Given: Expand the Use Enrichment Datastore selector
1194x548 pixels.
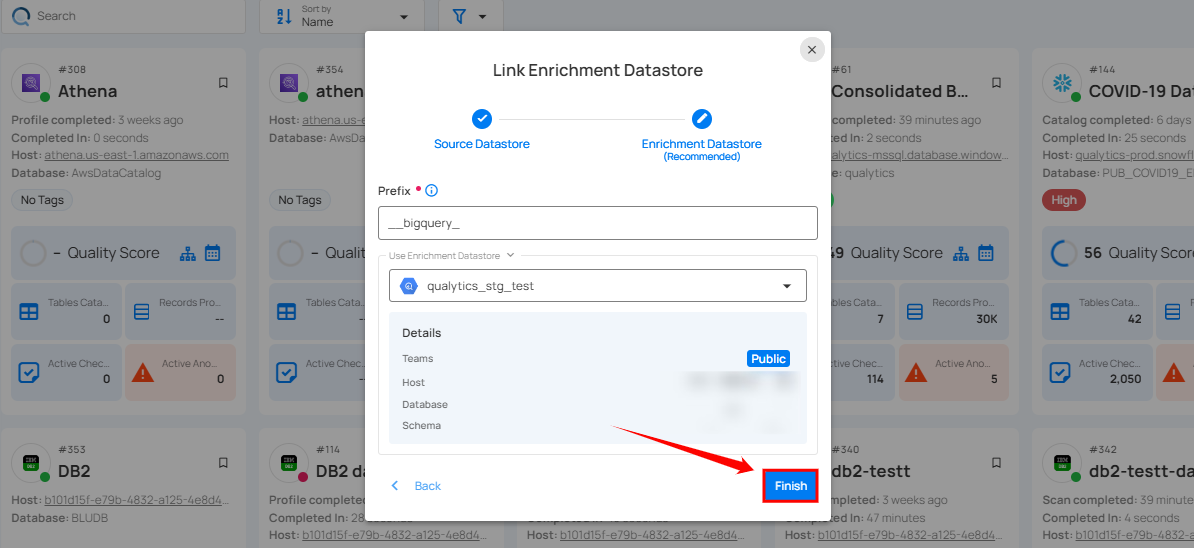Looking at the screenshot, I should pos(452,255).
